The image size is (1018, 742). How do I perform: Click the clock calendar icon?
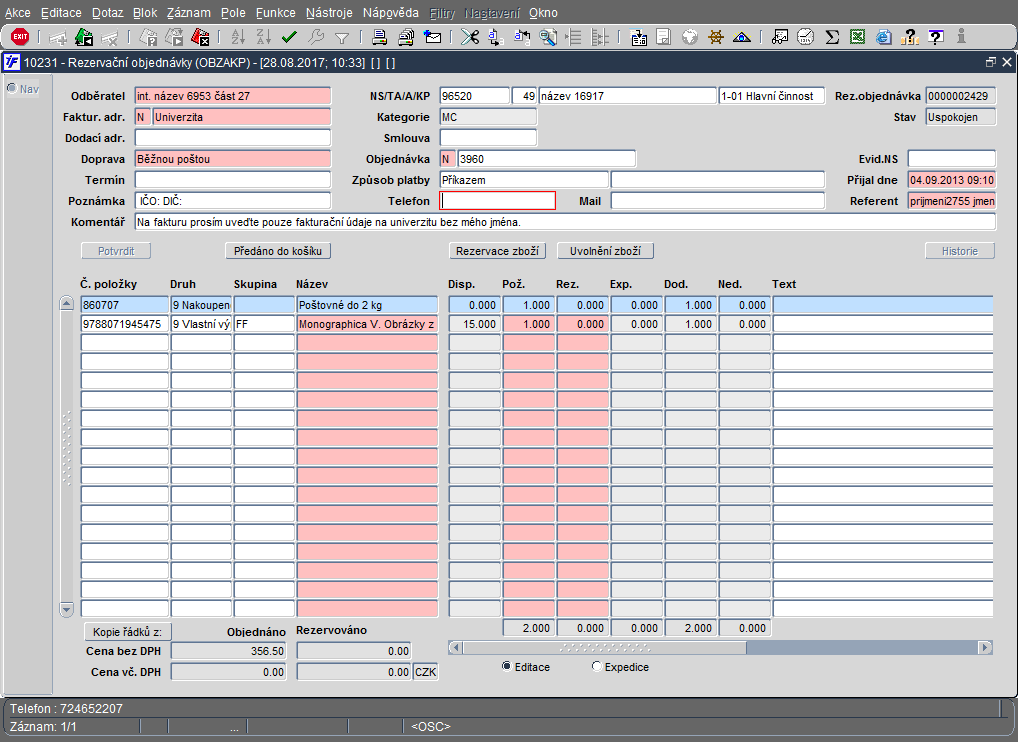(806, 37)
